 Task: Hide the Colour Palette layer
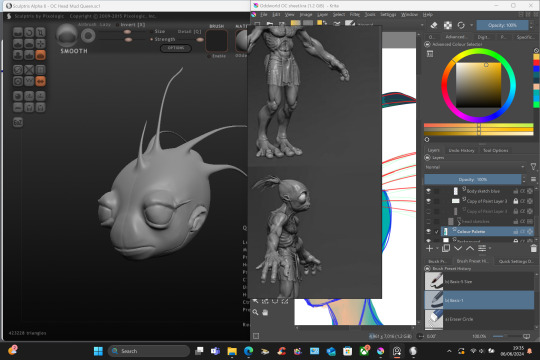click(x=428, y=231)
